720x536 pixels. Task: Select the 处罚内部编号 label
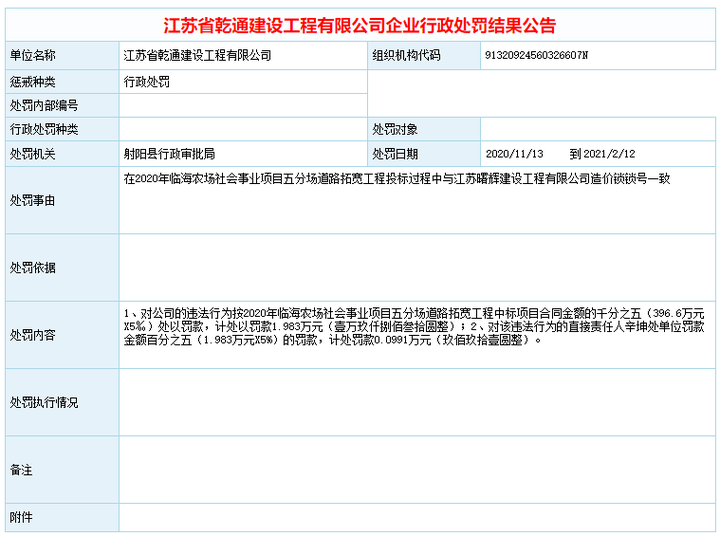[x=44, y=106]
